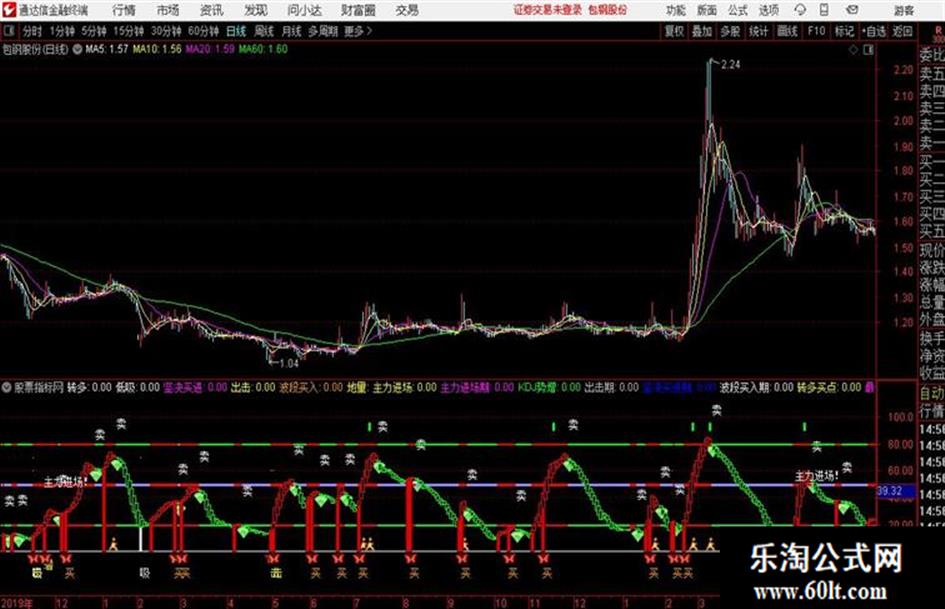945x609 pixels.
Task: Click the 叠加 overlay button
Action: [702, 31]
